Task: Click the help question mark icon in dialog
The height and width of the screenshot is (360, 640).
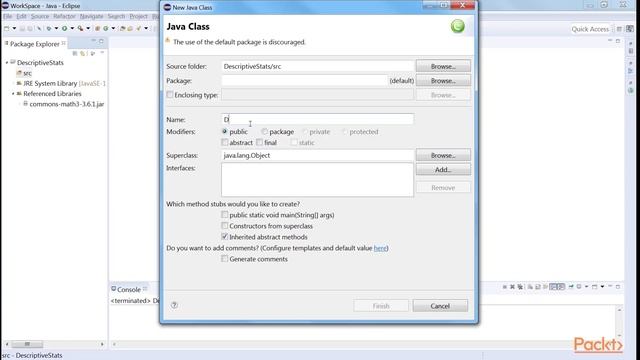Action: click(174, 305)
